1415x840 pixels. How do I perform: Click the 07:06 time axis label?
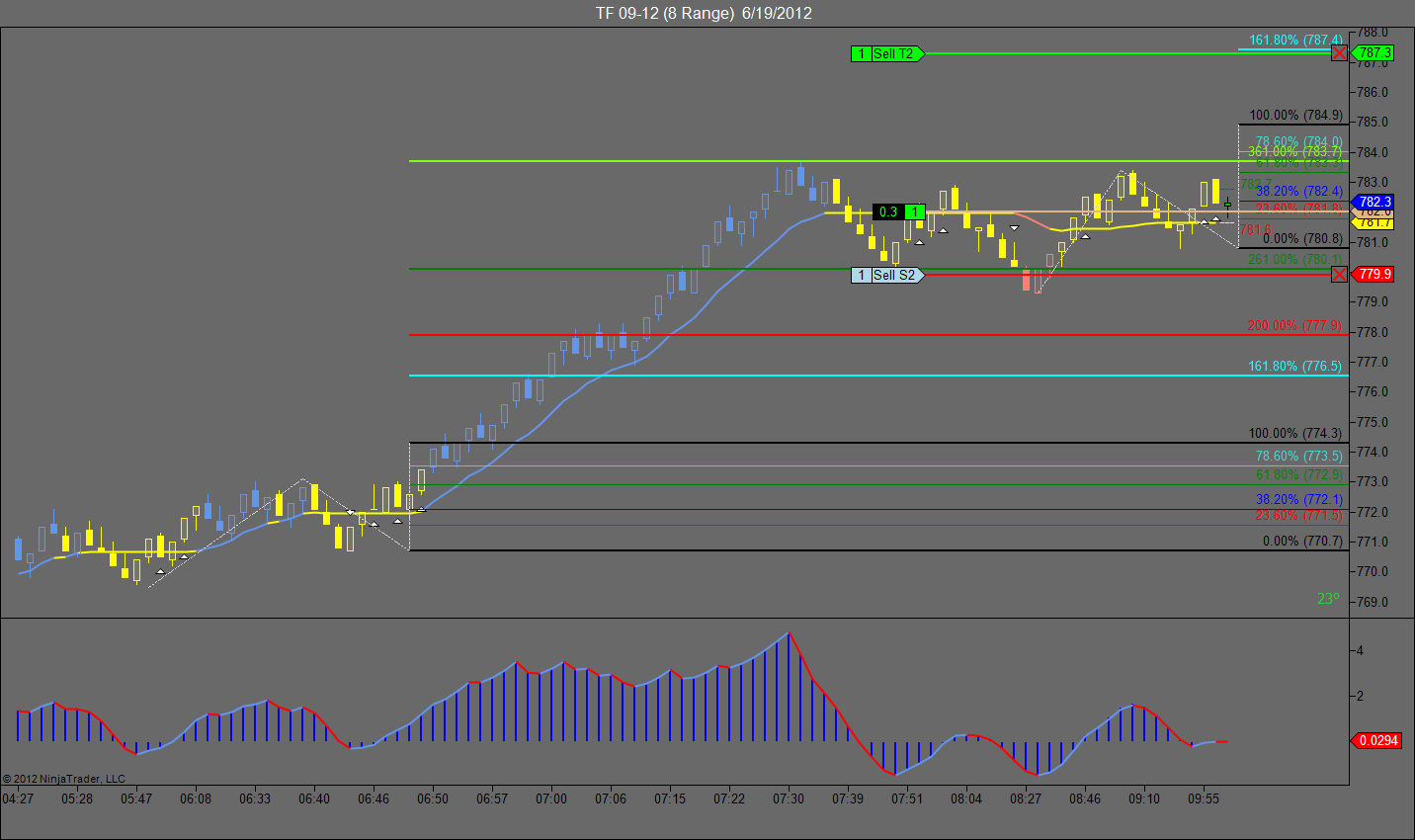click(x=611, y=798)
